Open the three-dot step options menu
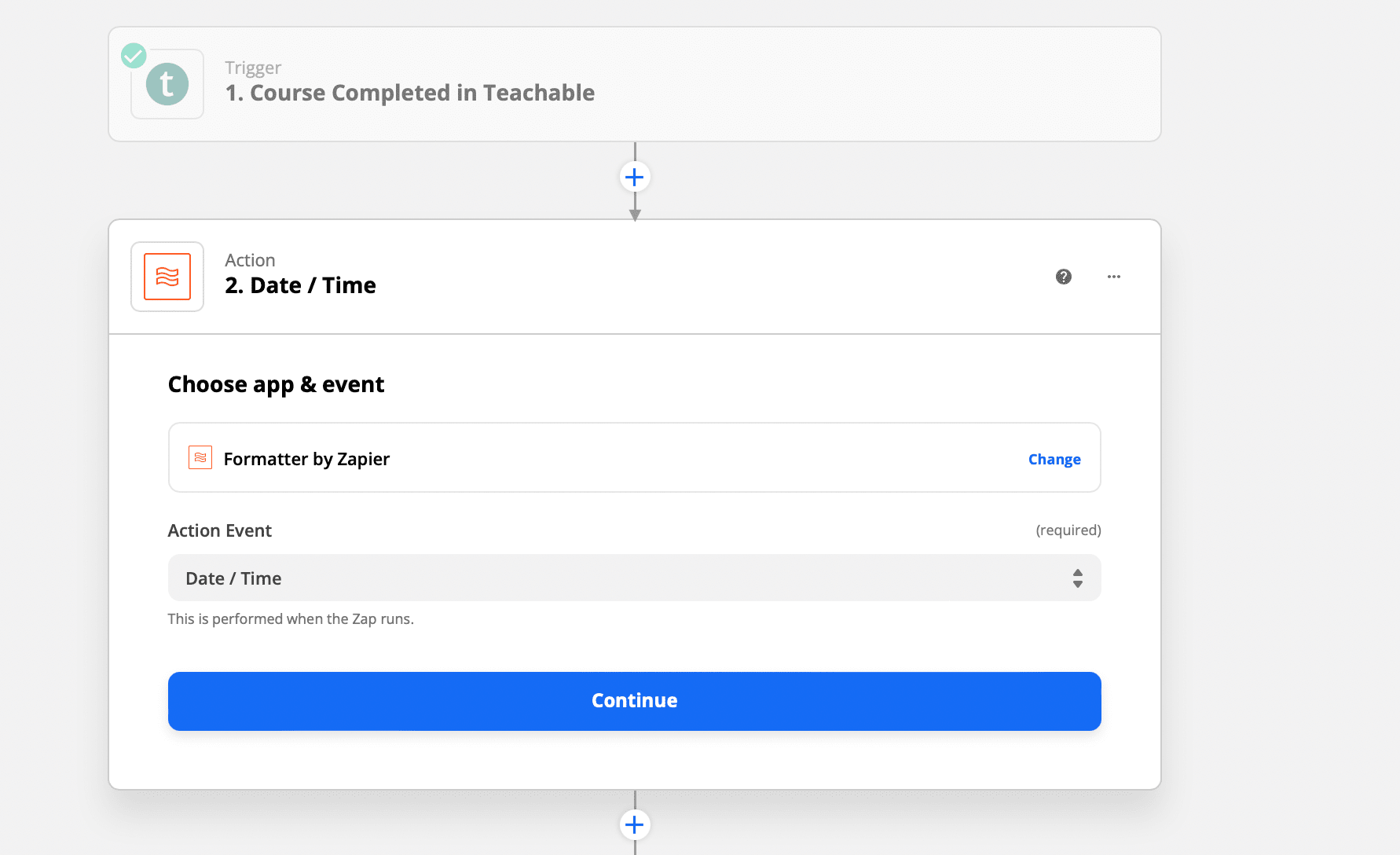Image resolution: width=1400 pixels, height=855 pixels. click(x=1114, y=277)
